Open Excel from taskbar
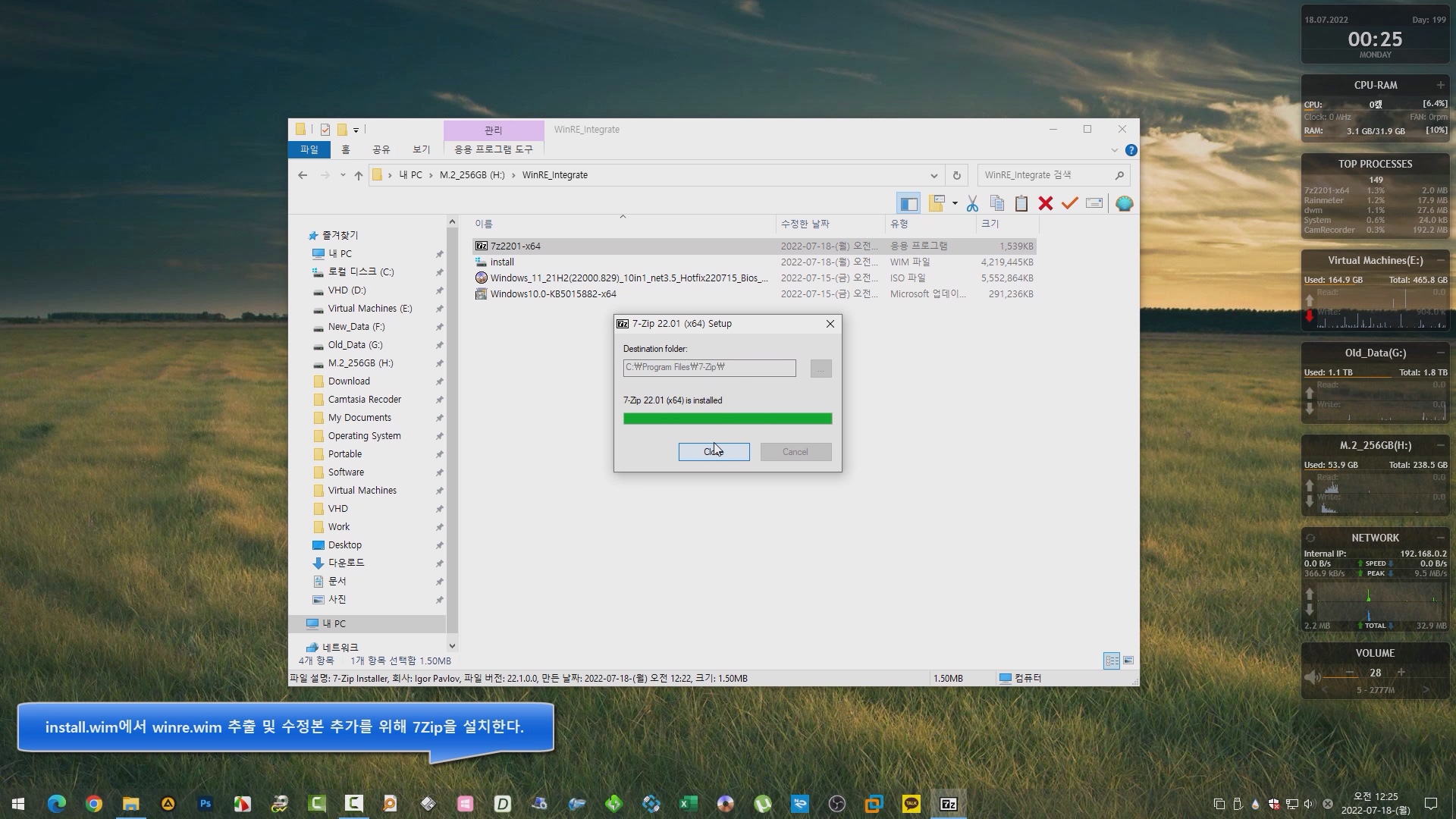This screenshot has width=1456, height=819. 688,804
